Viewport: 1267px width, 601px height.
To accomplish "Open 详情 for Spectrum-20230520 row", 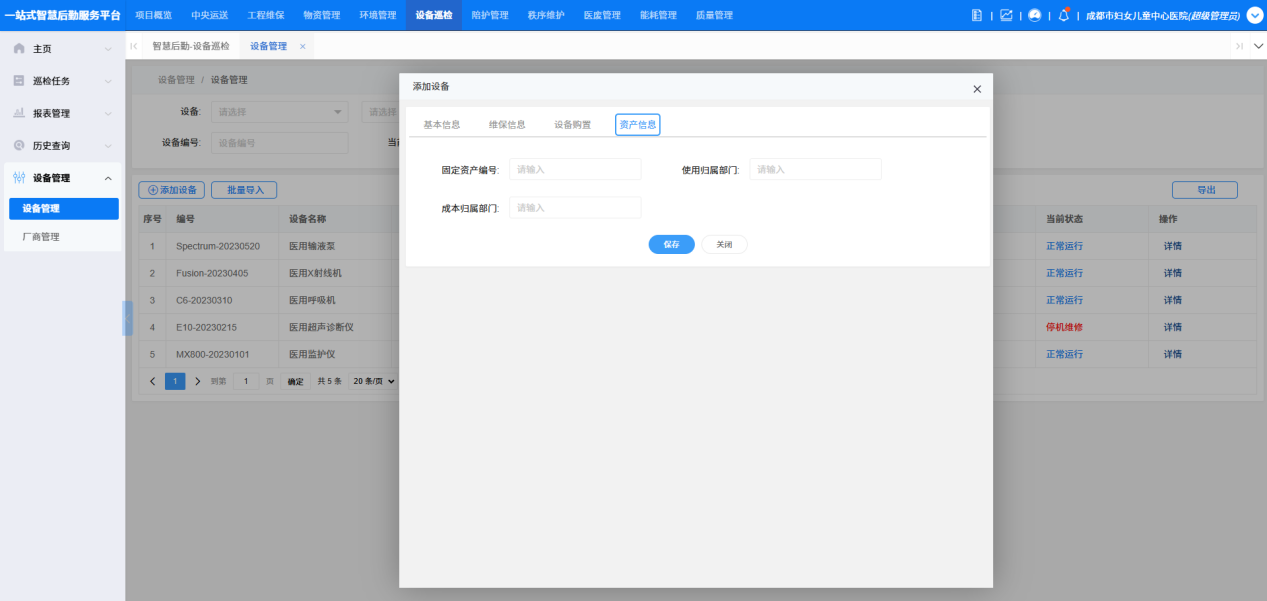I will click(1173, 246).
